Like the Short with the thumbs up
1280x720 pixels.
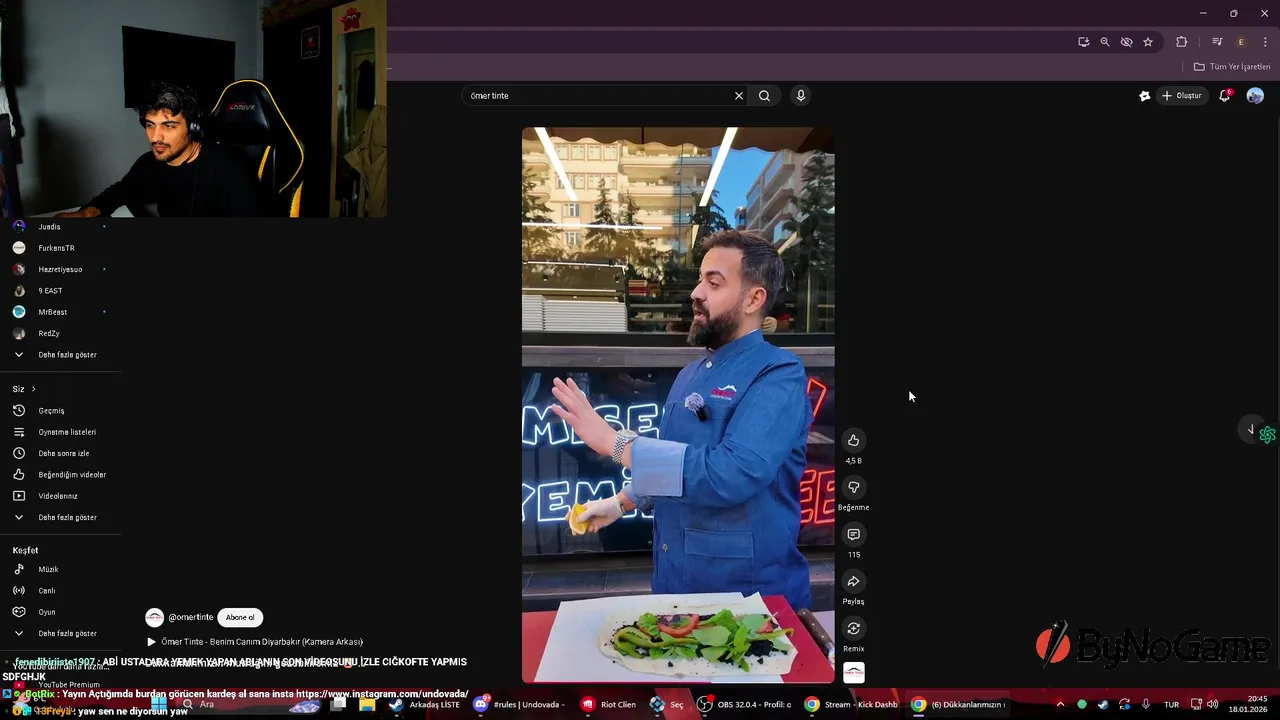pos(853,440)
